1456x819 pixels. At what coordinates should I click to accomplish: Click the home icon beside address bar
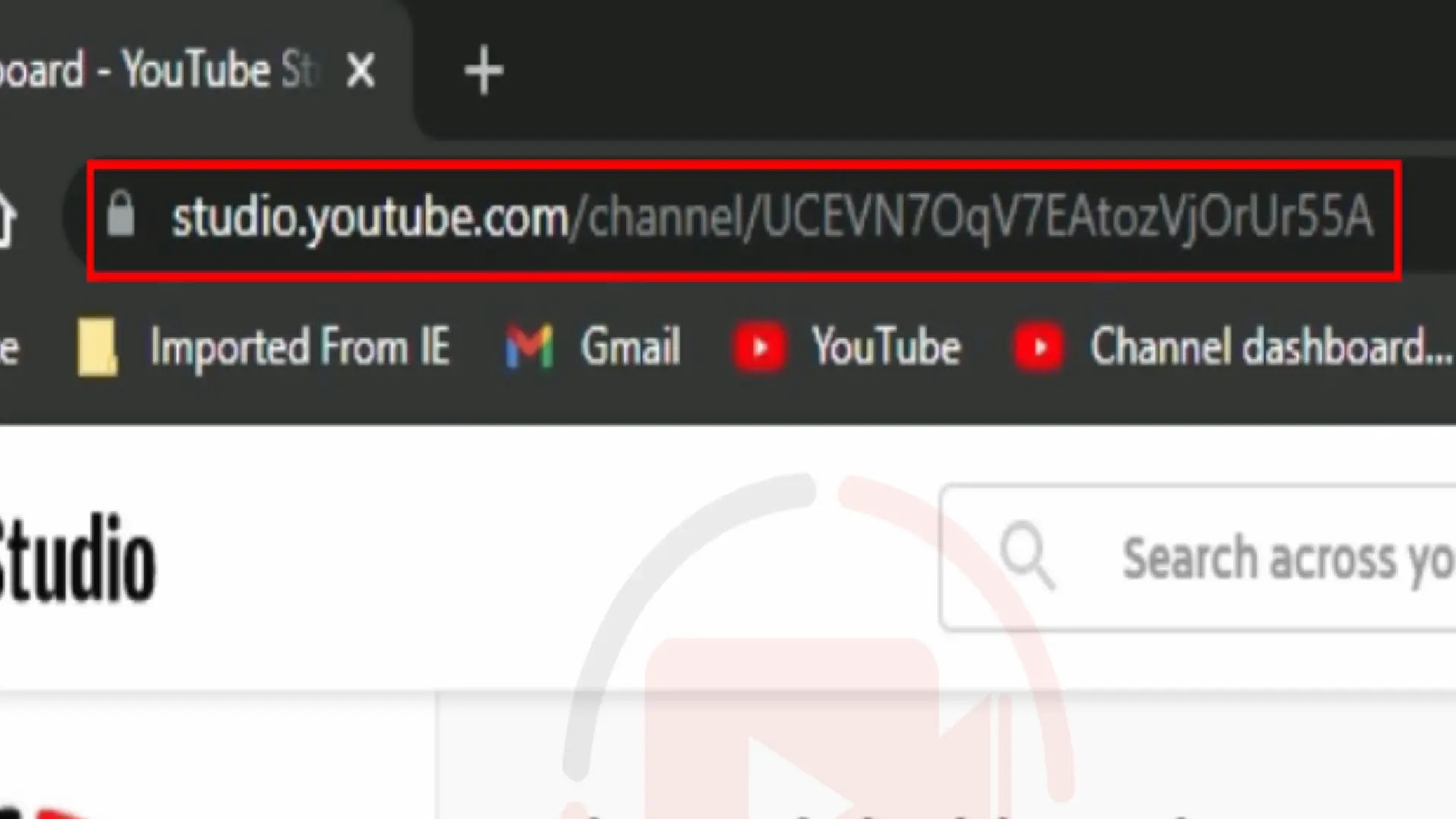click(x=6, y=218)
